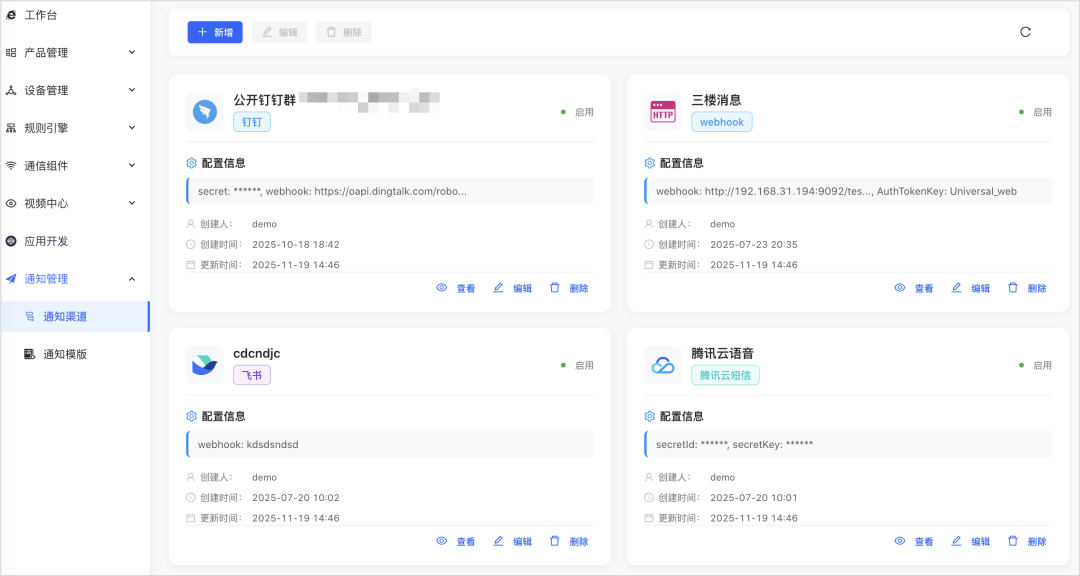Delete the 三楼消息 channel via its trash icon

[1012, 287]
